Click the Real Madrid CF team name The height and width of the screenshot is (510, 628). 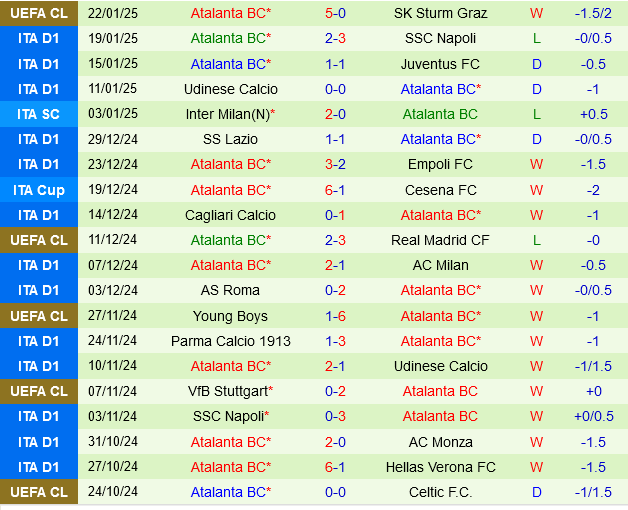pos(440,240)
